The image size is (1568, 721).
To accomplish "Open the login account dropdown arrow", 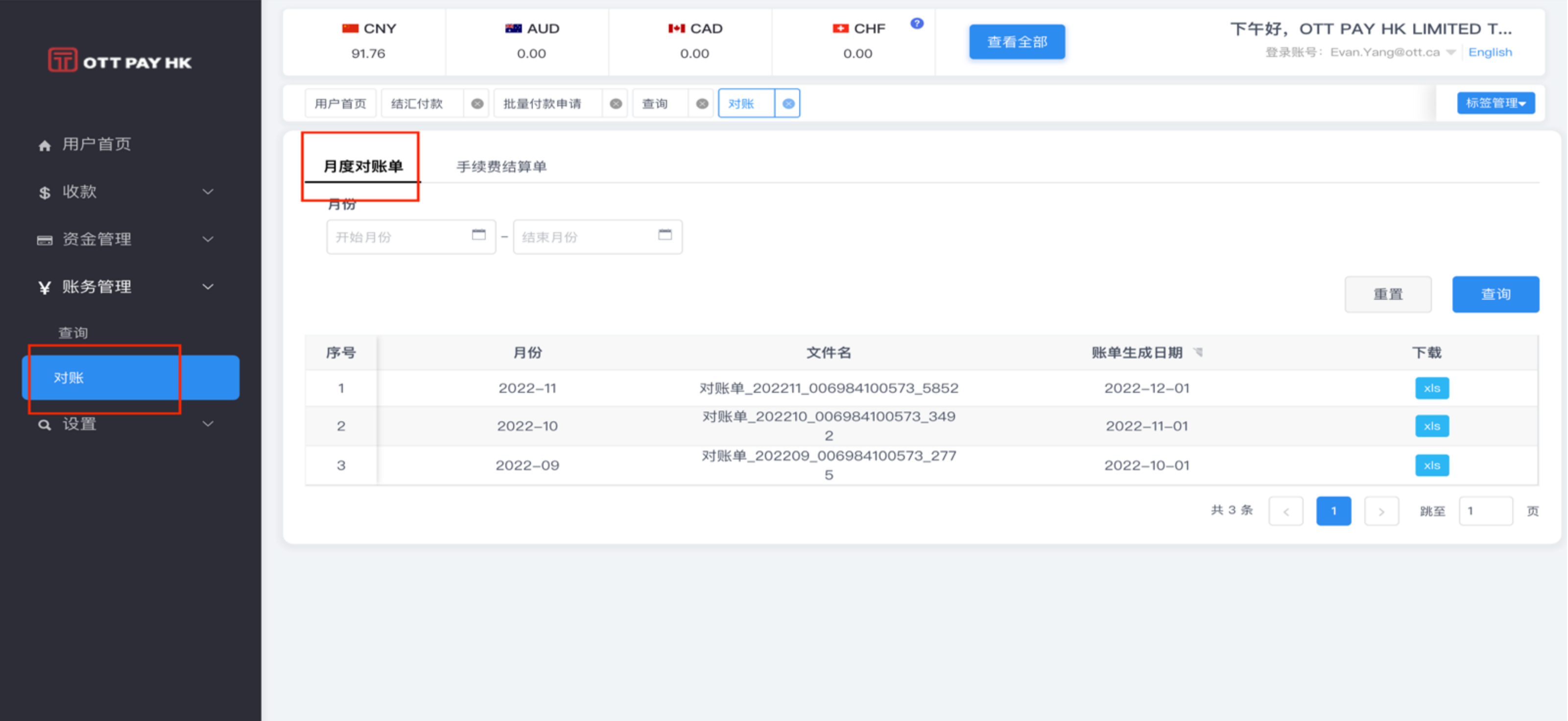I will [x=1450, y=52].
